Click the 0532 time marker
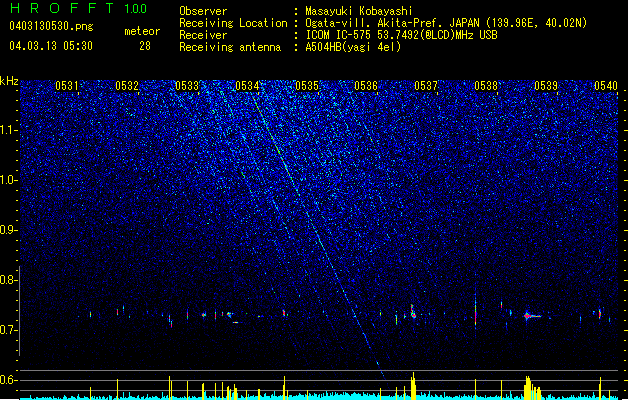Image resolution: width=629 pixels, height=400 pixels. (x=127, y=86)
